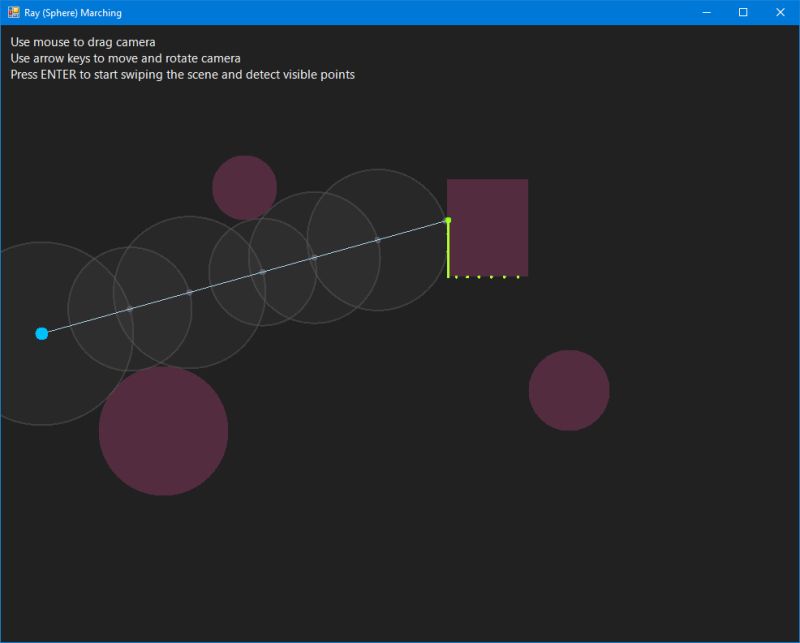Screen dimensions: 800x643
Task: Click the maximize window control
Action: click(741, 12)
